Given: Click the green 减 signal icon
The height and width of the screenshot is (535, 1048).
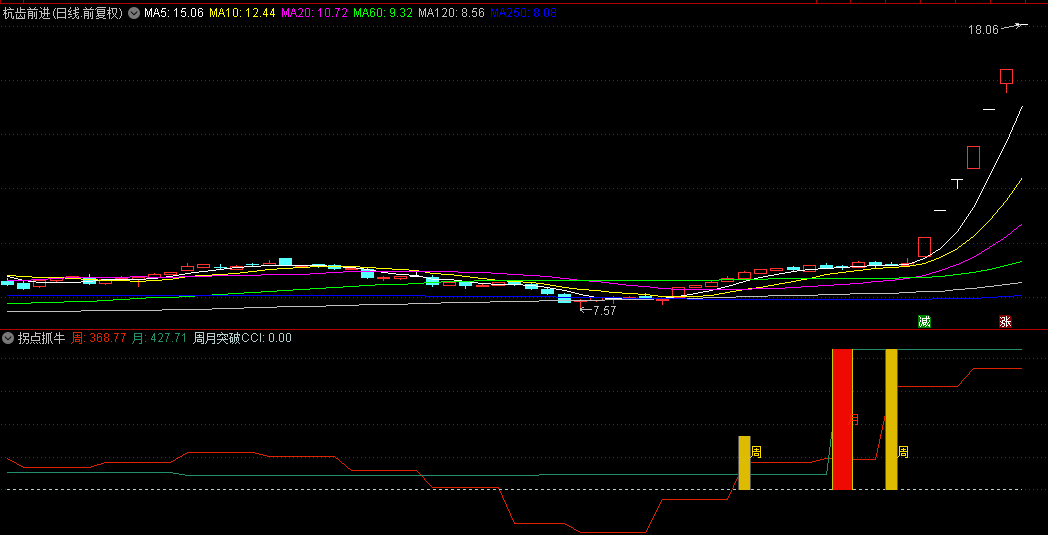Looking at the screenshot, I should click(925, 322).
